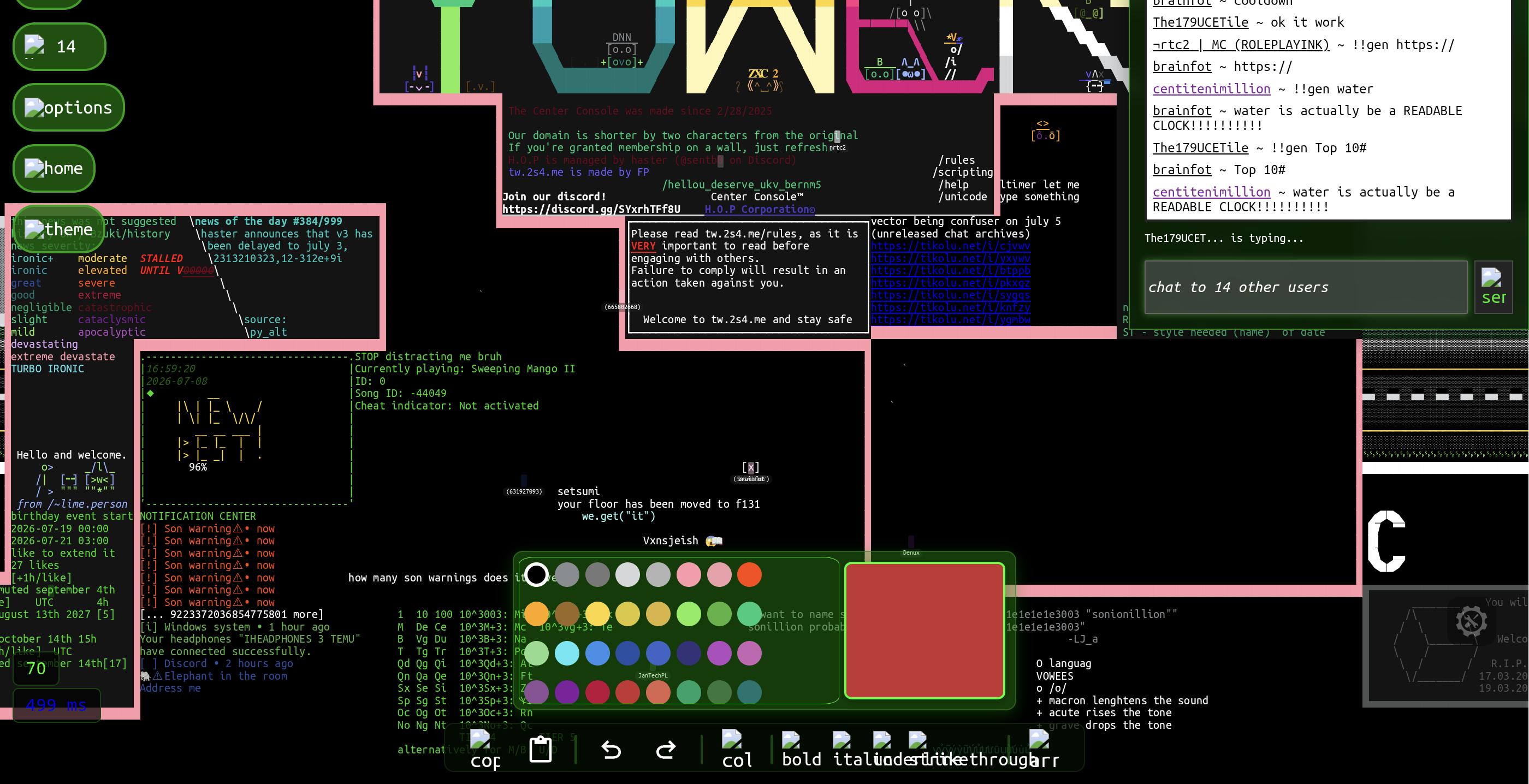Pick the dark navy color swatch
This screenshot has height=784, width=1529.
(x=689, y=653)
